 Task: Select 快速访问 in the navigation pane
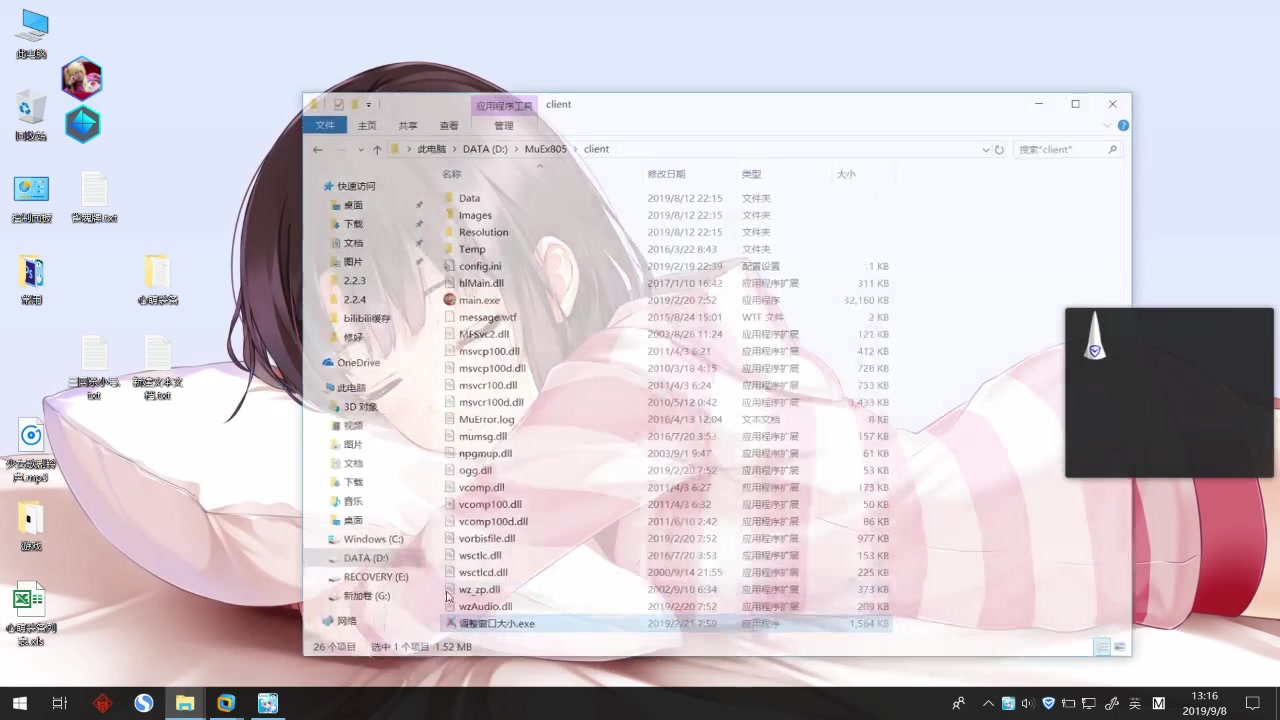pyautogui.click(x=356, y=186)
